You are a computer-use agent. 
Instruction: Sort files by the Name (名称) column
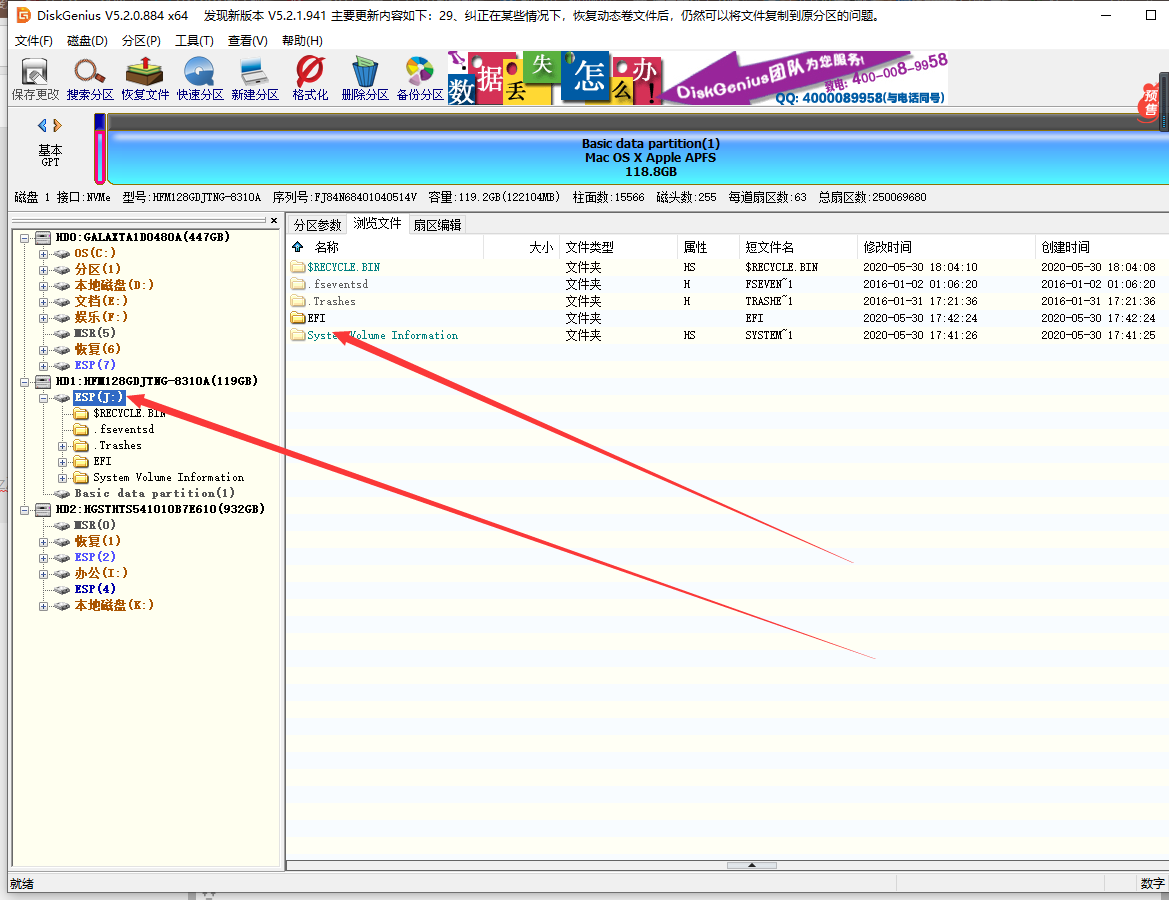tap(327, 247)
